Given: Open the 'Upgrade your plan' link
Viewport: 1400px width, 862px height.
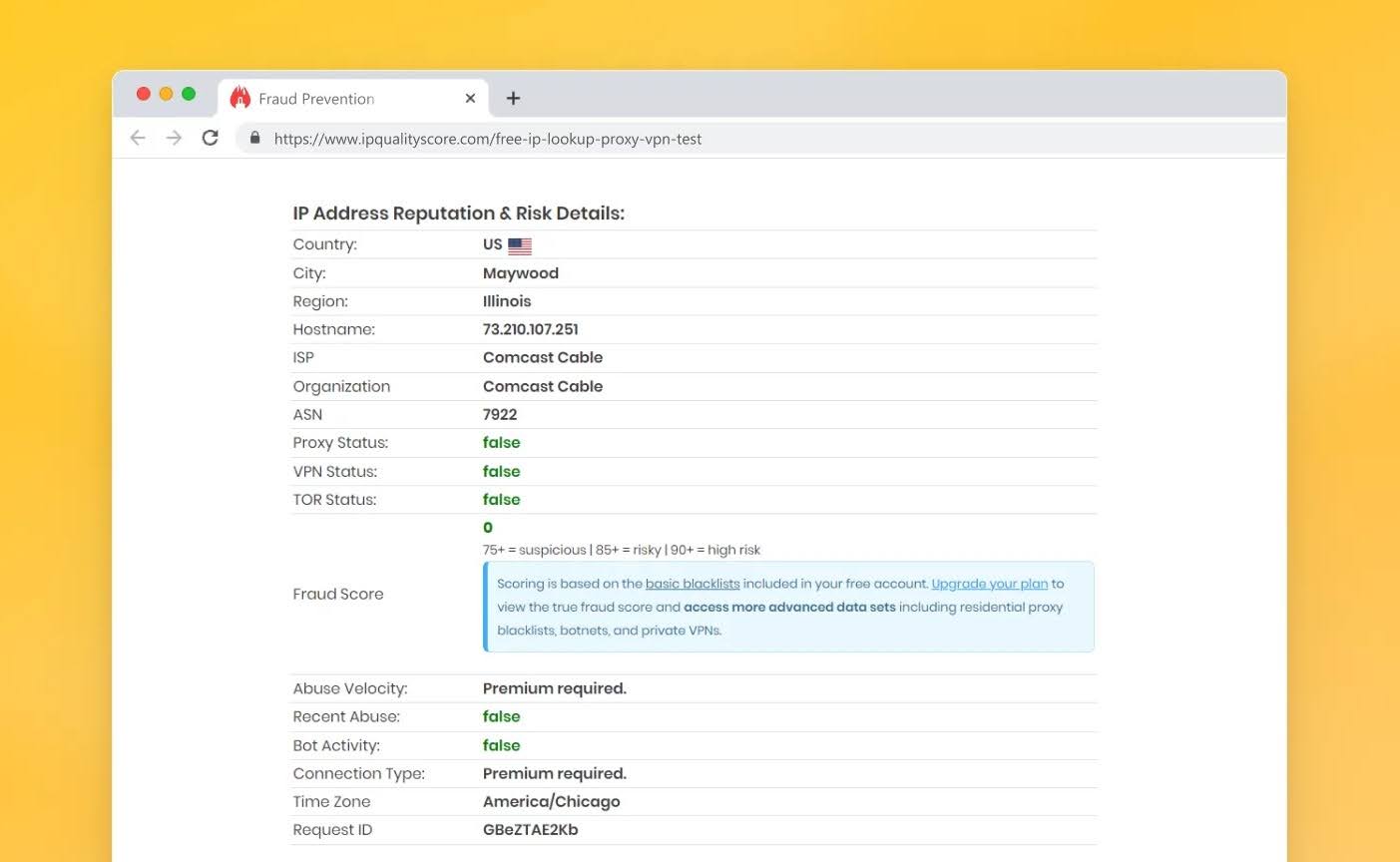Looking at the screenshot, I should pos(989,584).
